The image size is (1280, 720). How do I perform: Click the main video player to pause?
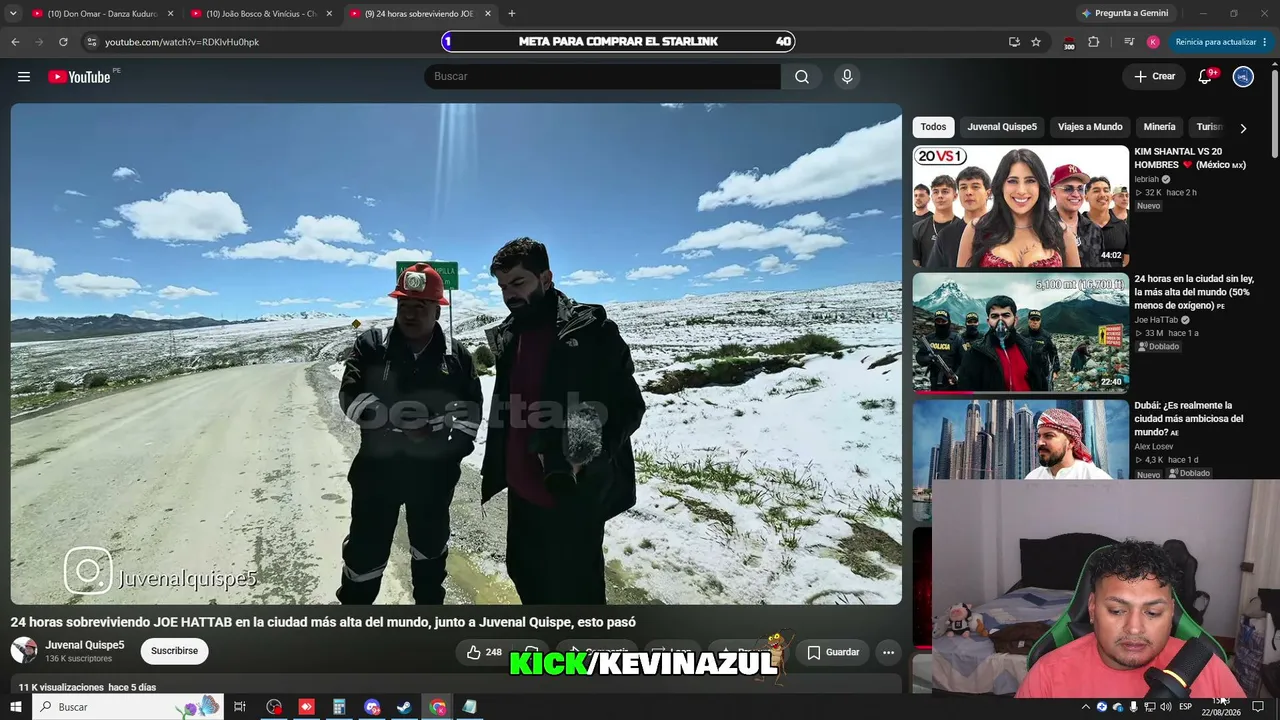coord(456,354)
